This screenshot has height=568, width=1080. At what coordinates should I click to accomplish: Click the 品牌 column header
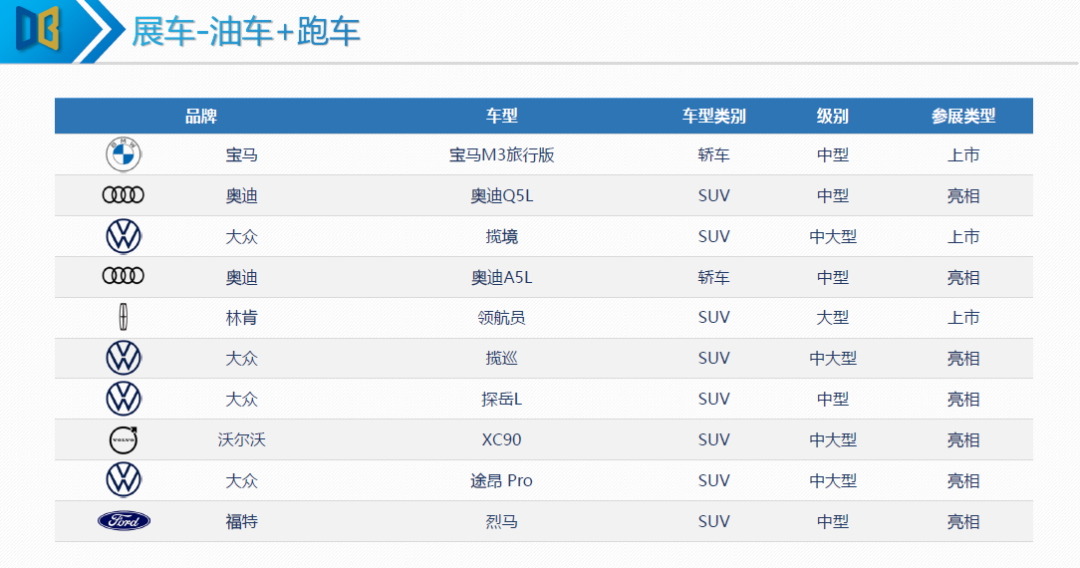200,116
